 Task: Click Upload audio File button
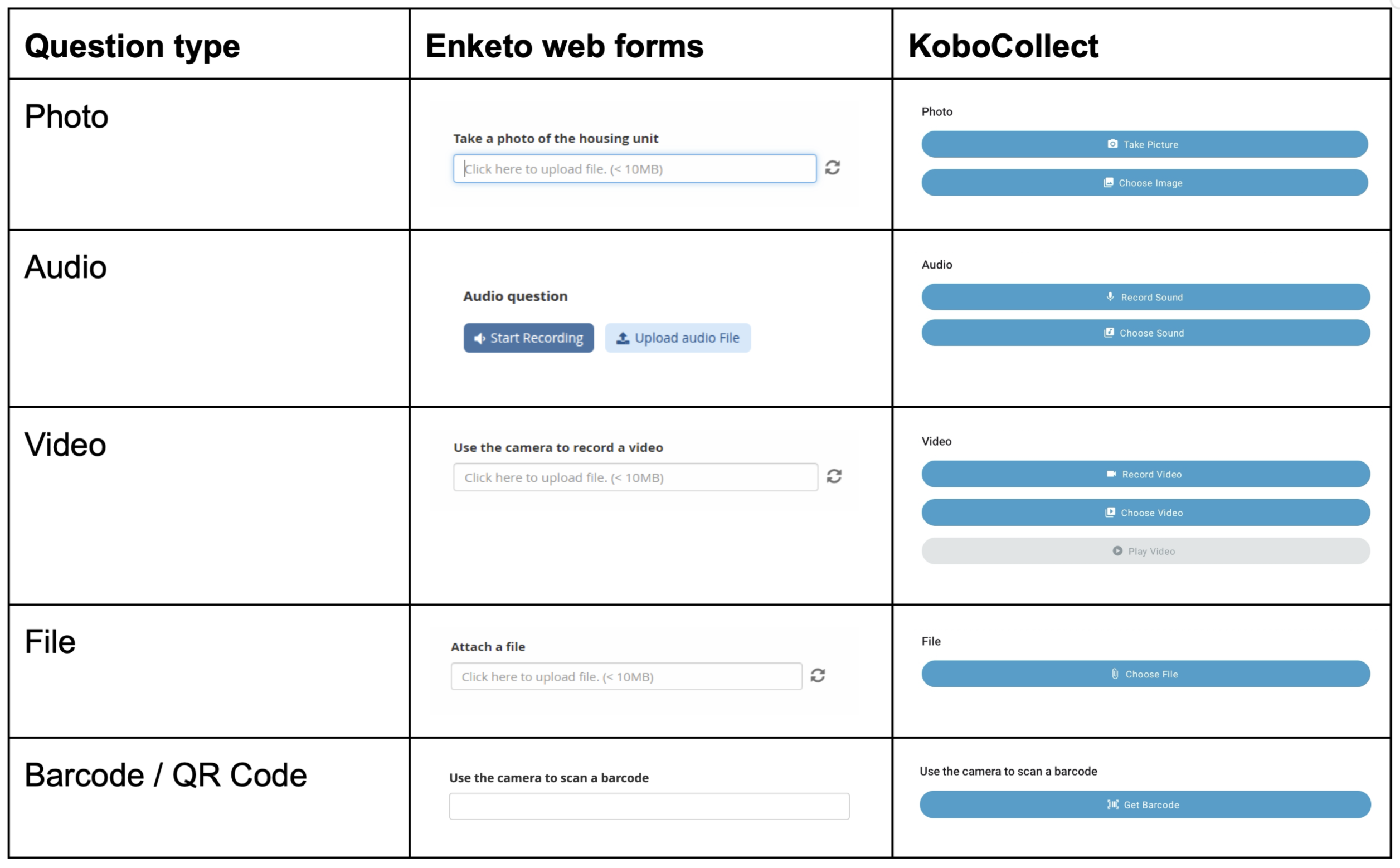tap(678, 338)
